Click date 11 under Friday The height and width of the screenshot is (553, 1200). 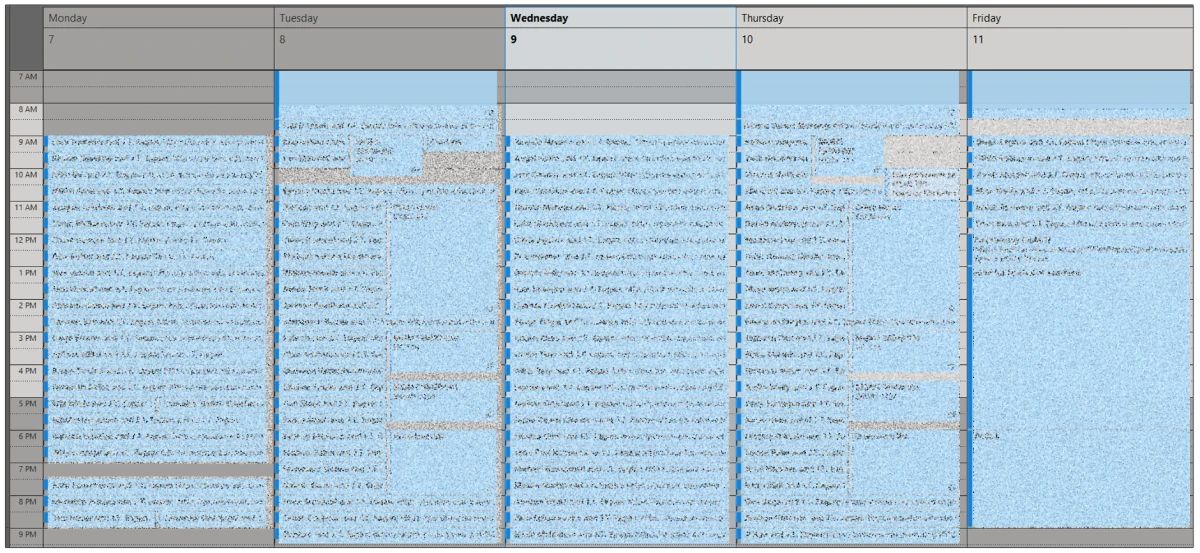(978, 39)
